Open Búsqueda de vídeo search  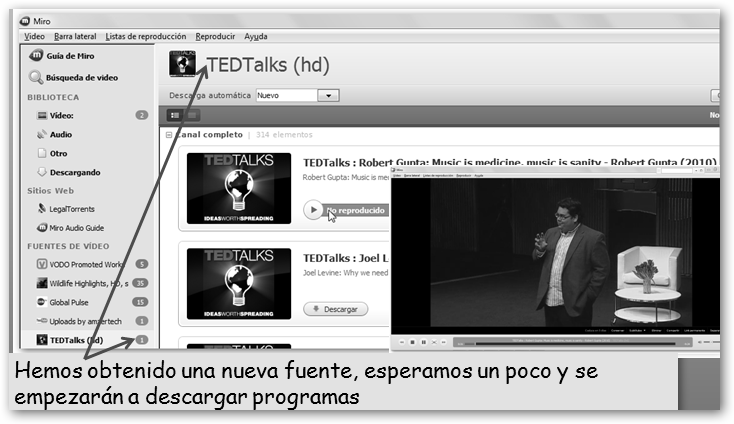pos(80,77)
